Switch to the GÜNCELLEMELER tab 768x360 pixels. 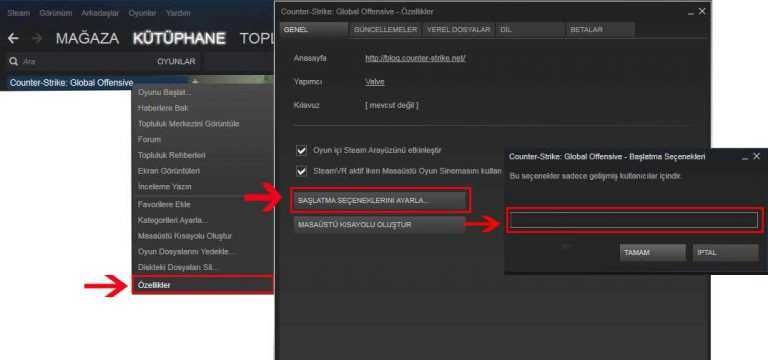click(x=385, y=29)
